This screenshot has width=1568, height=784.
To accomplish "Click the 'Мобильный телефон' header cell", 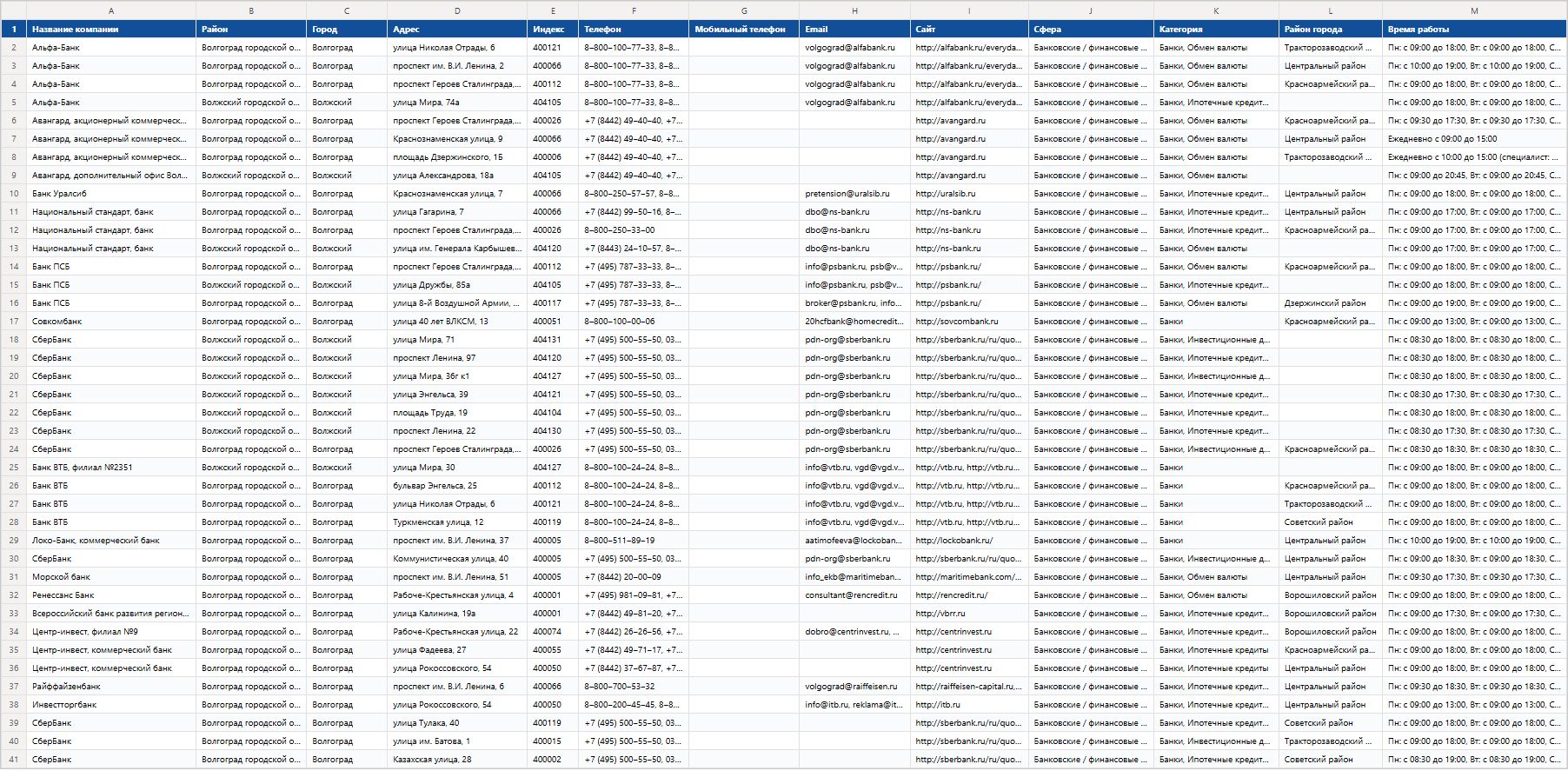I will [744, 30].
